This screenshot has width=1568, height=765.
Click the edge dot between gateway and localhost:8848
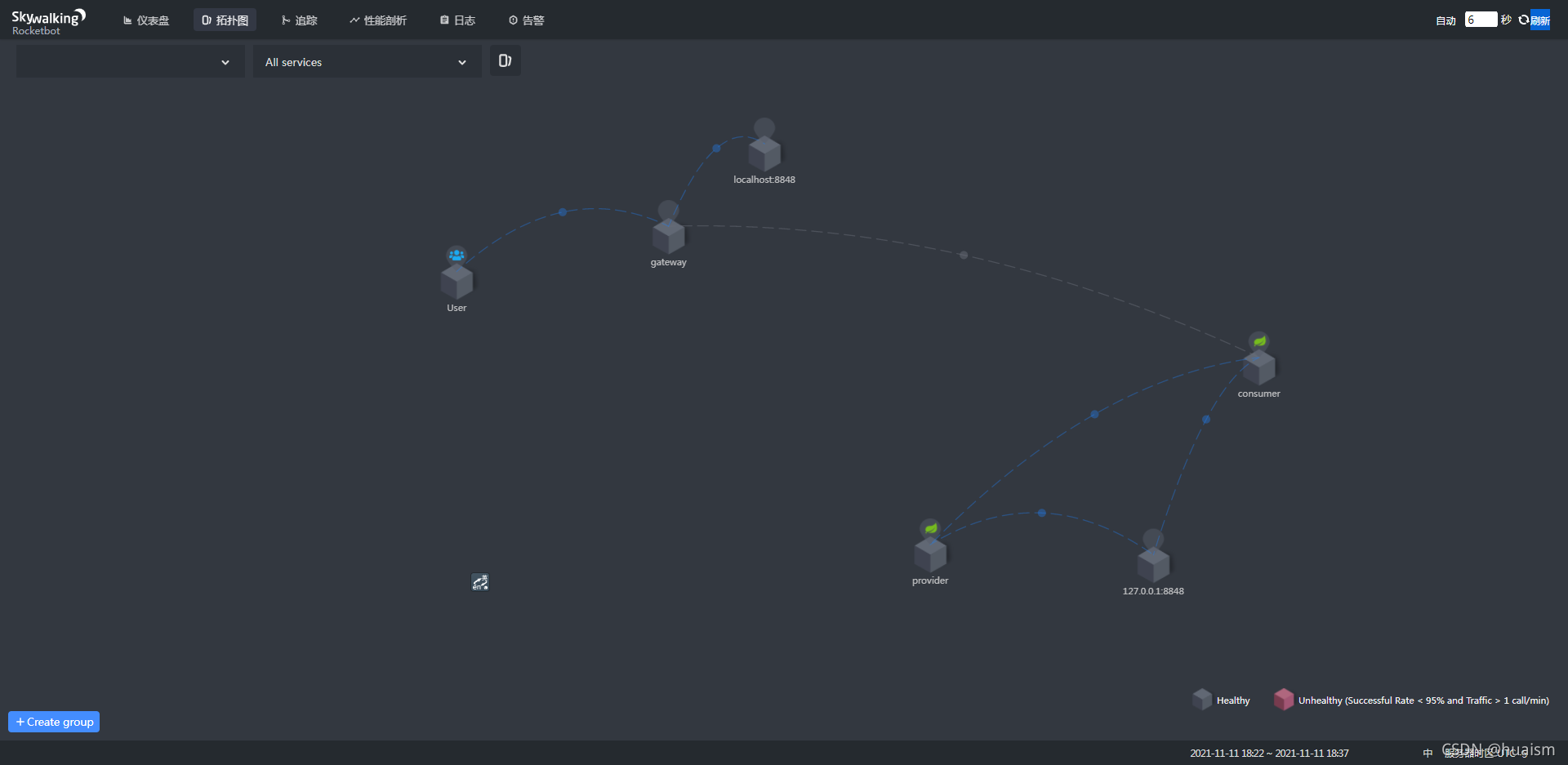tap(716, 149)
